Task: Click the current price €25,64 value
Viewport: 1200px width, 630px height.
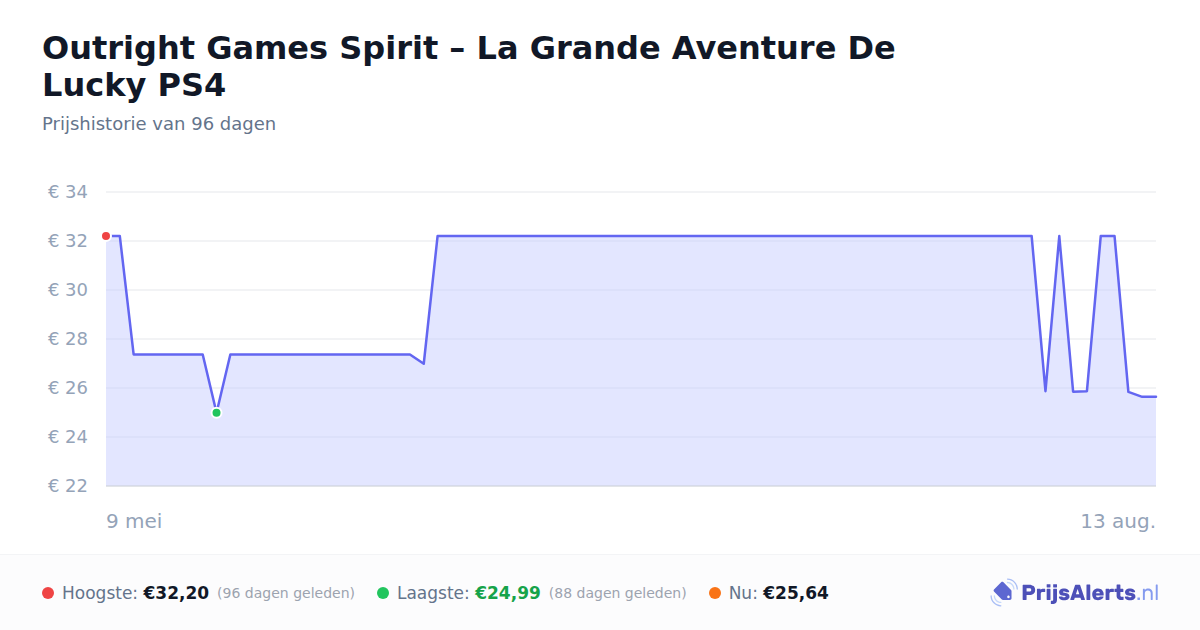Action: (x=796, y=593)
